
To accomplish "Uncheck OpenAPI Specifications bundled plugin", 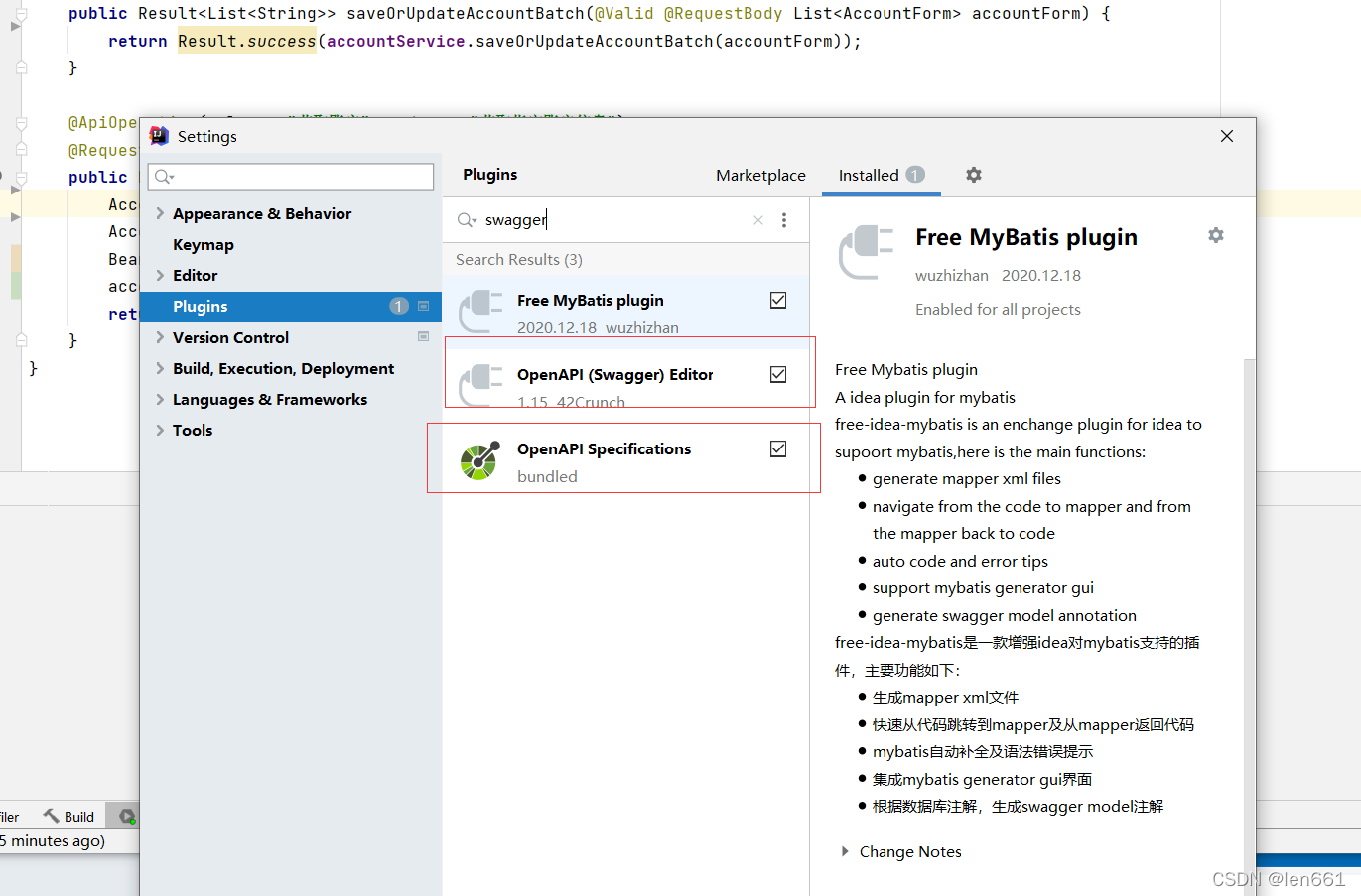I will [x=778, y=448].
